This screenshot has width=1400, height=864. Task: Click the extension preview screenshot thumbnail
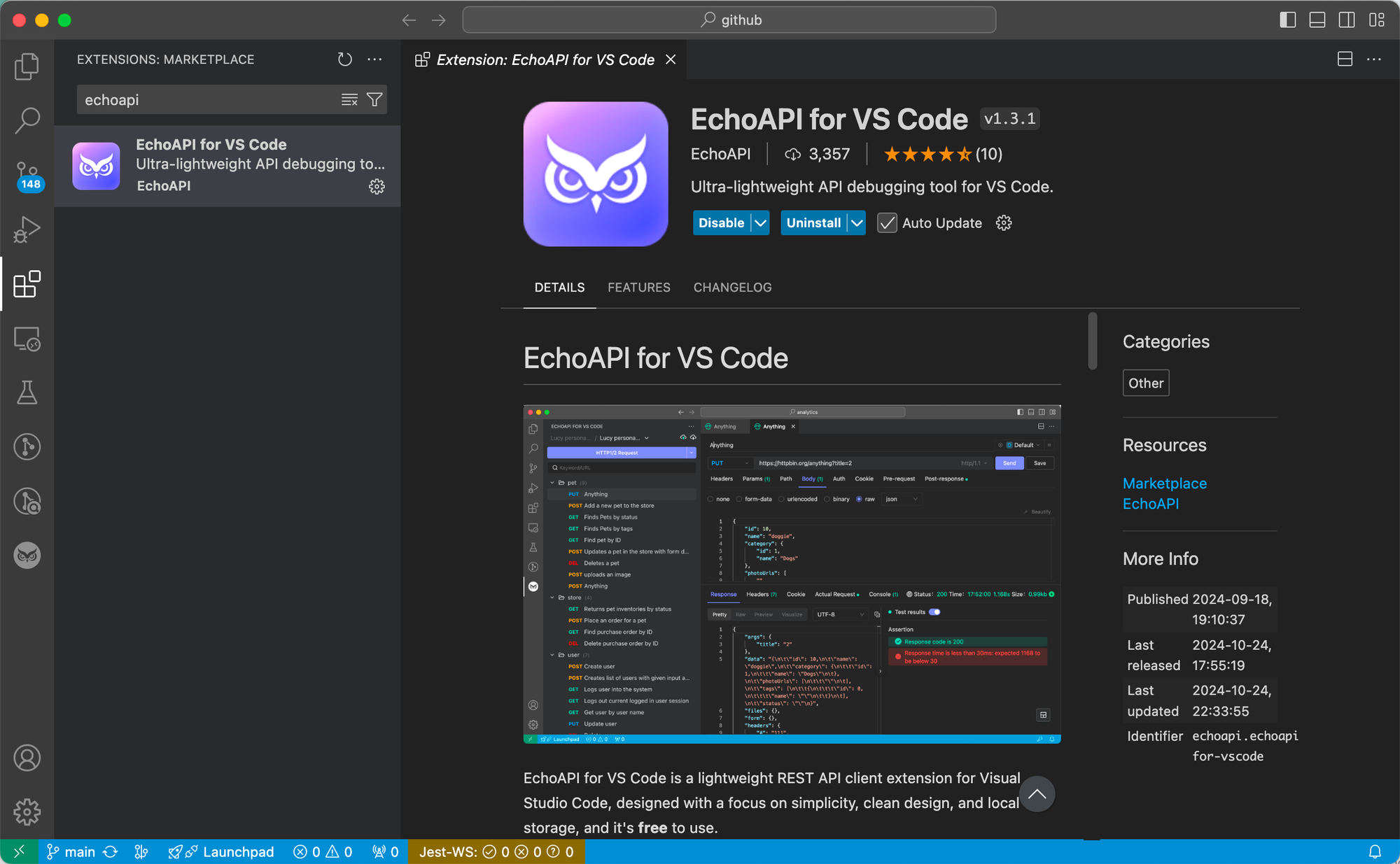tap(792, 574)
